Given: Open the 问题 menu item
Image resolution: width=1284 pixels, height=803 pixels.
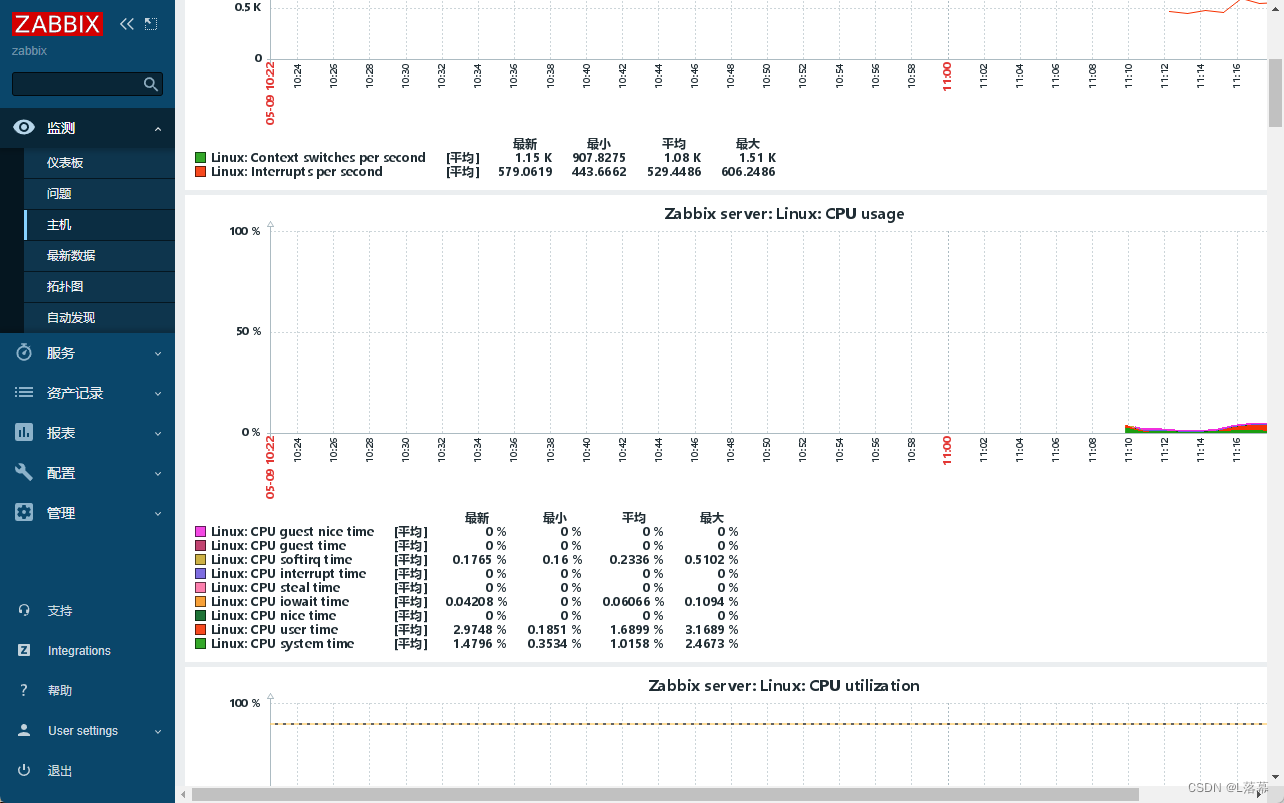Looking at the screenshot, I should point(99,194).
